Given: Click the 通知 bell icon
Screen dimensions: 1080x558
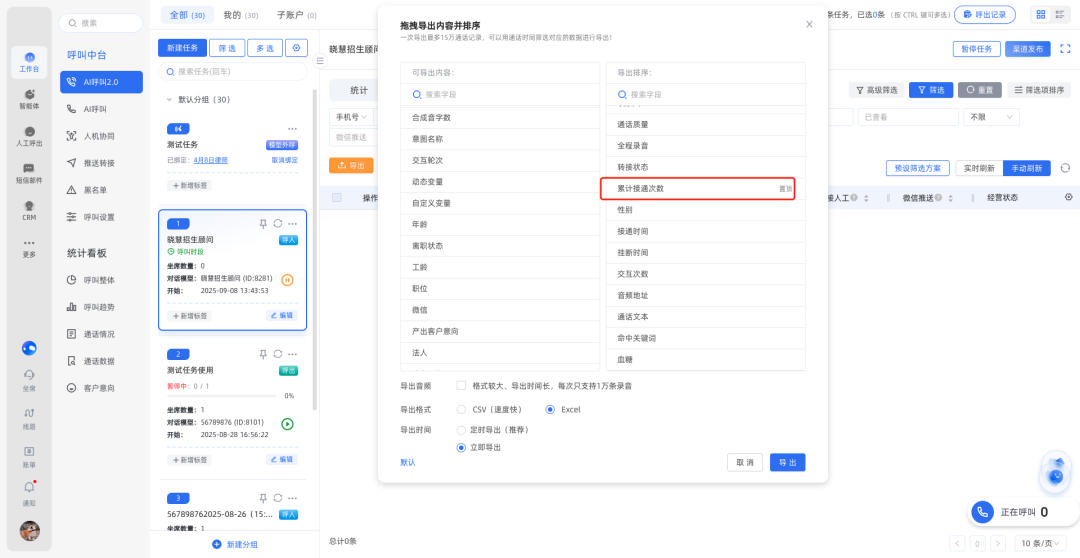Looking at the screenshot, I should (x=29, y=490).
